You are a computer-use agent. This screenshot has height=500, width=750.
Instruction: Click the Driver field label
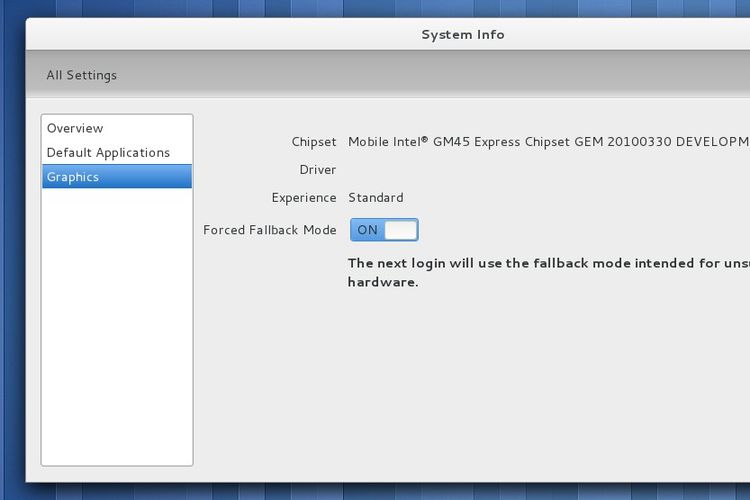pos(317,170)
